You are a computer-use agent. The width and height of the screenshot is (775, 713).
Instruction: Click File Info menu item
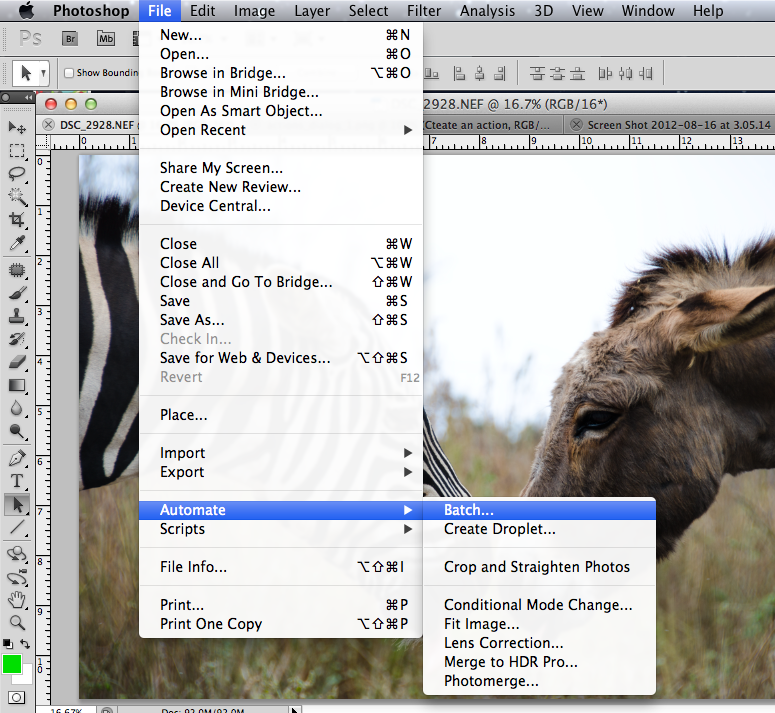click(281, 567)
